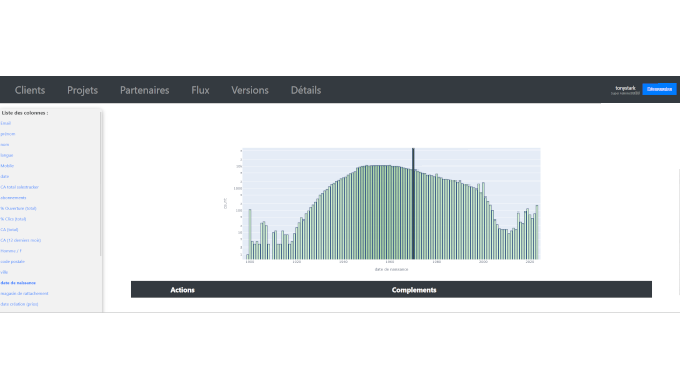Select the Email column link
Viewport: 680px width, 390px height.
6,123
